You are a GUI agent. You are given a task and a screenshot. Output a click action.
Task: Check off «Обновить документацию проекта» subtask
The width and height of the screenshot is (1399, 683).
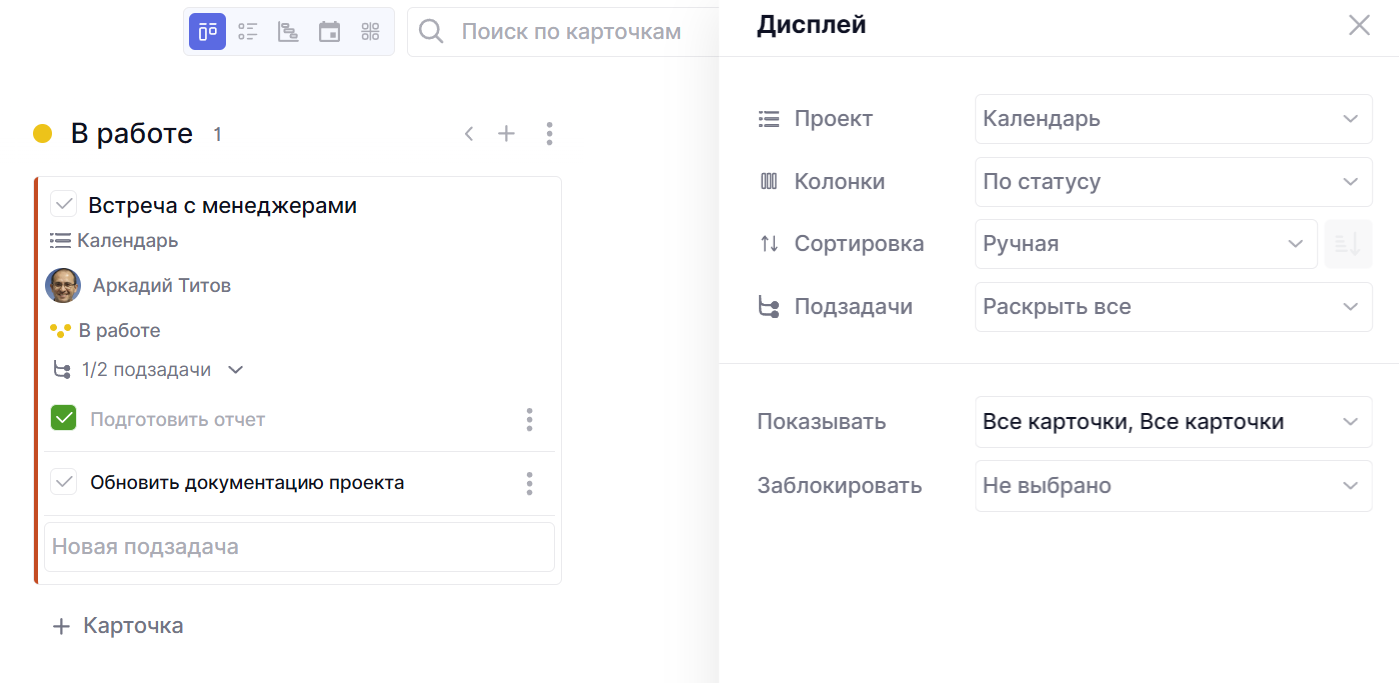click(x=64, y=482)
